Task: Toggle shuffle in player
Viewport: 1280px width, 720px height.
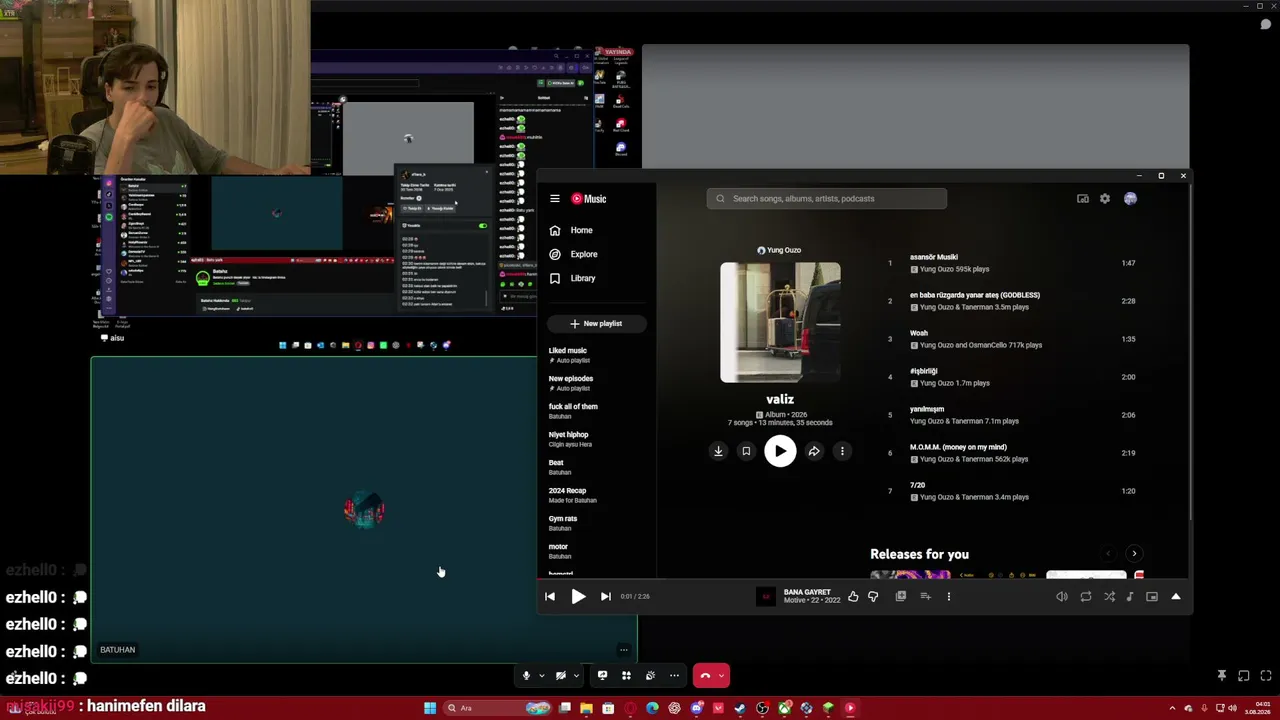Action: point(1109,597)
